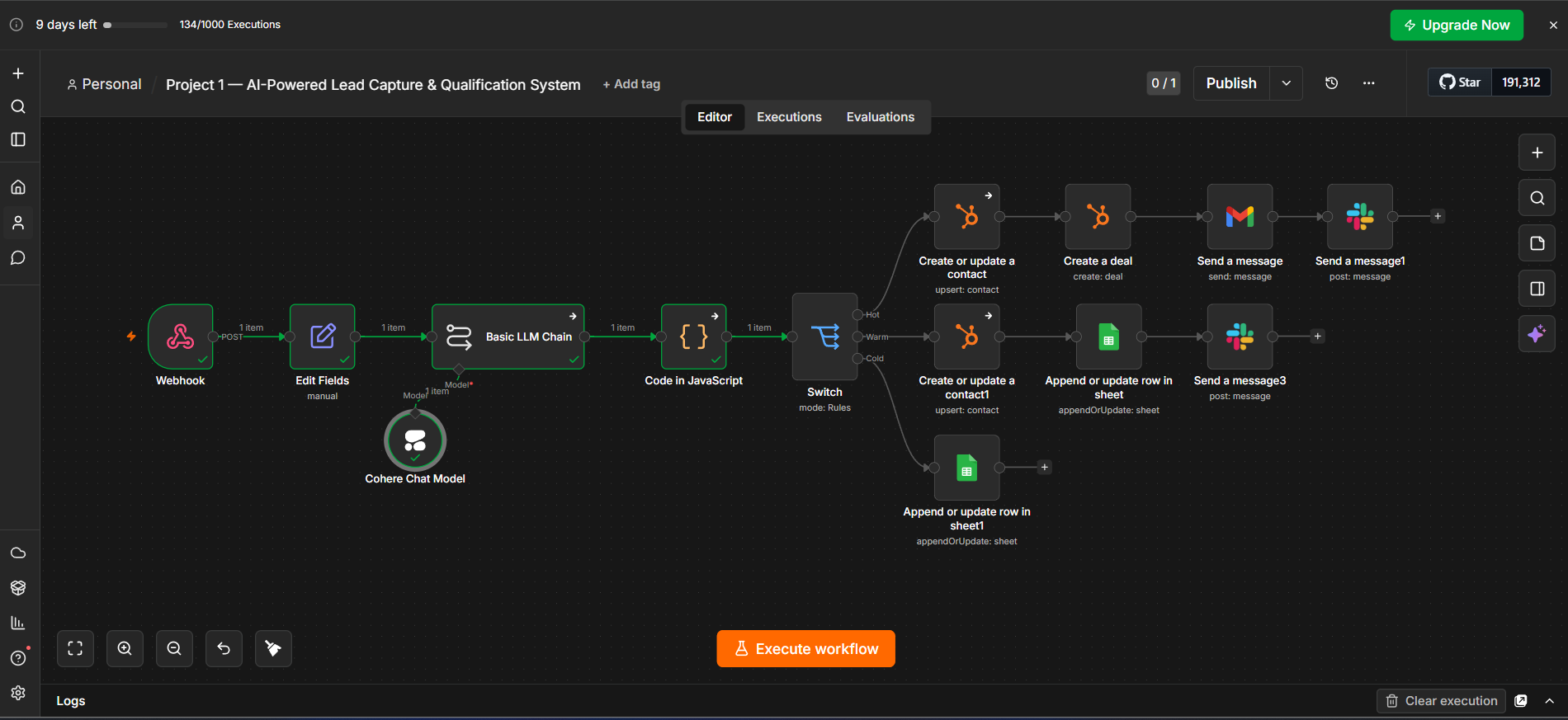
Task: Open the HubSpot Create a deal node
Action: [1098, 217]
